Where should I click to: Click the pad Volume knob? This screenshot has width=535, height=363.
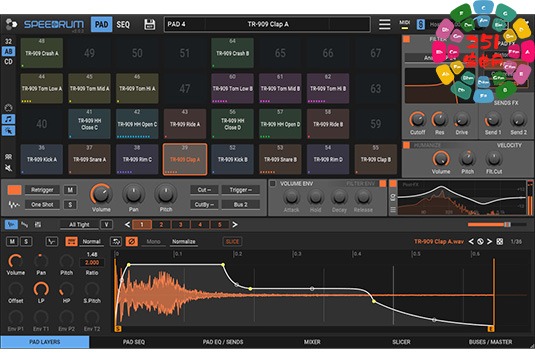(101, 195)
